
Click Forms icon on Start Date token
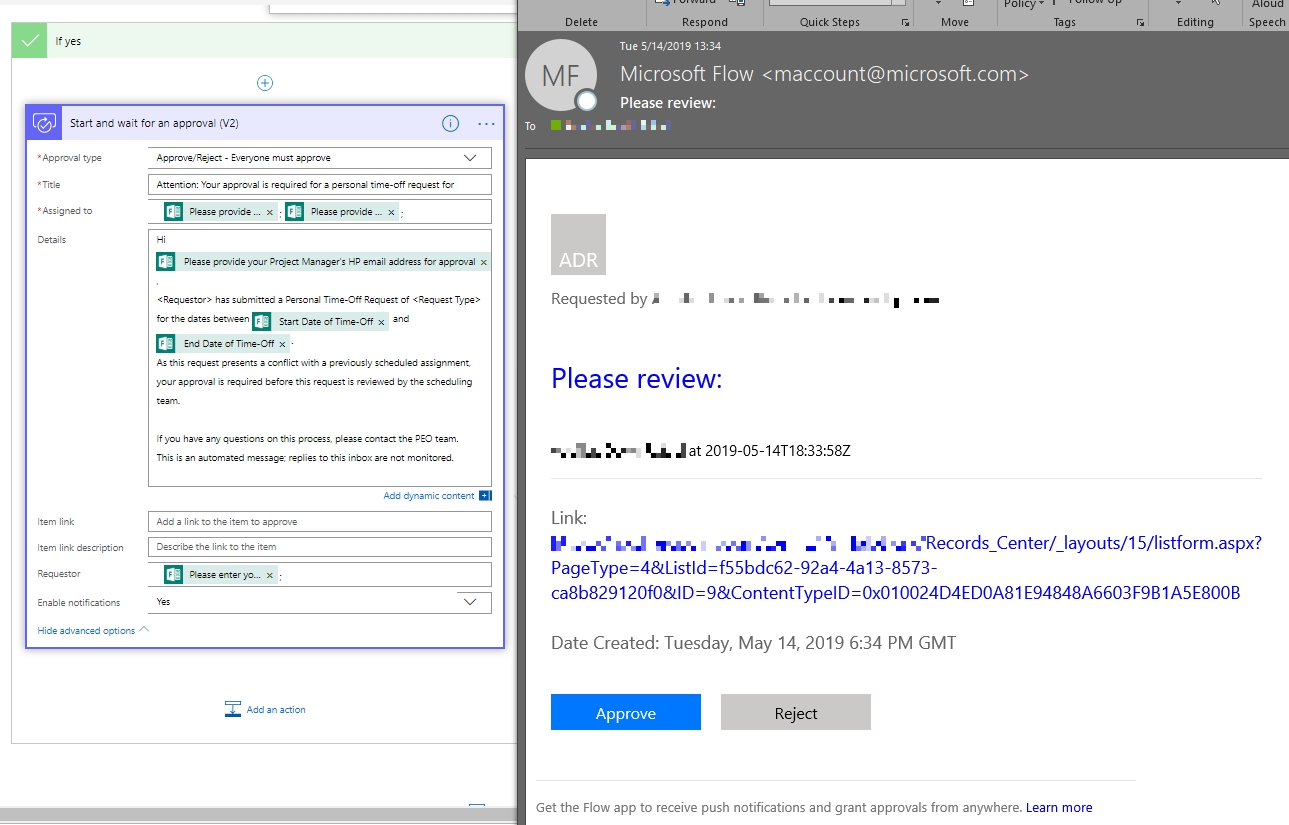pos(262,322)
